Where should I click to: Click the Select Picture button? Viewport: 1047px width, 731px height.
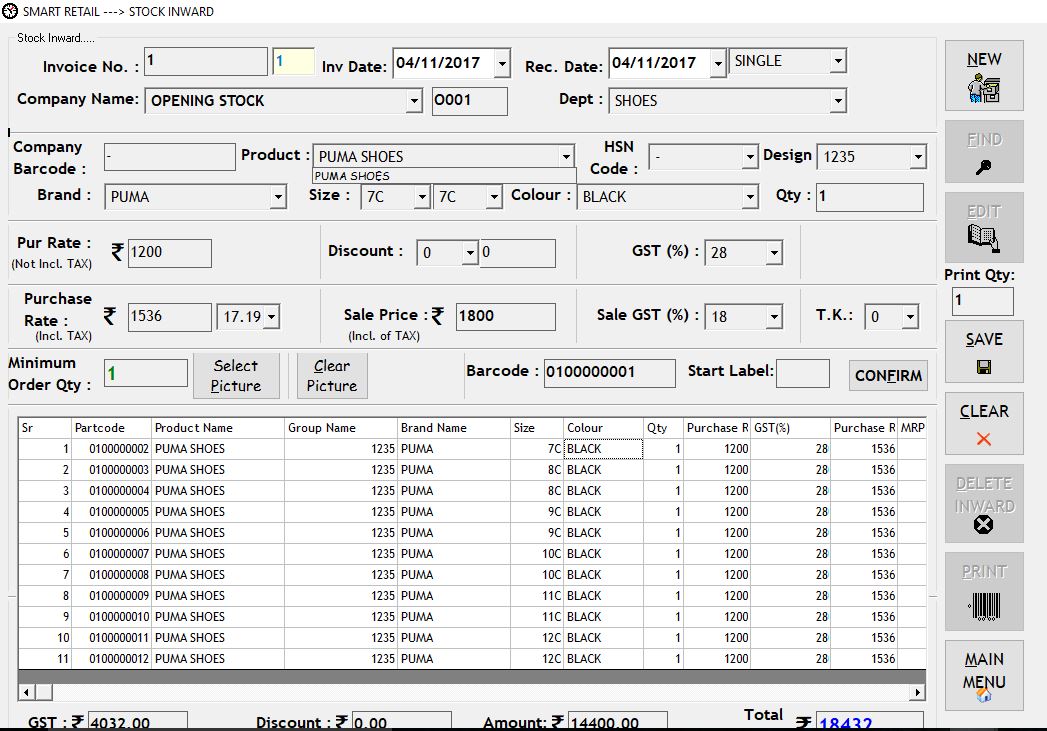(236, 376)
